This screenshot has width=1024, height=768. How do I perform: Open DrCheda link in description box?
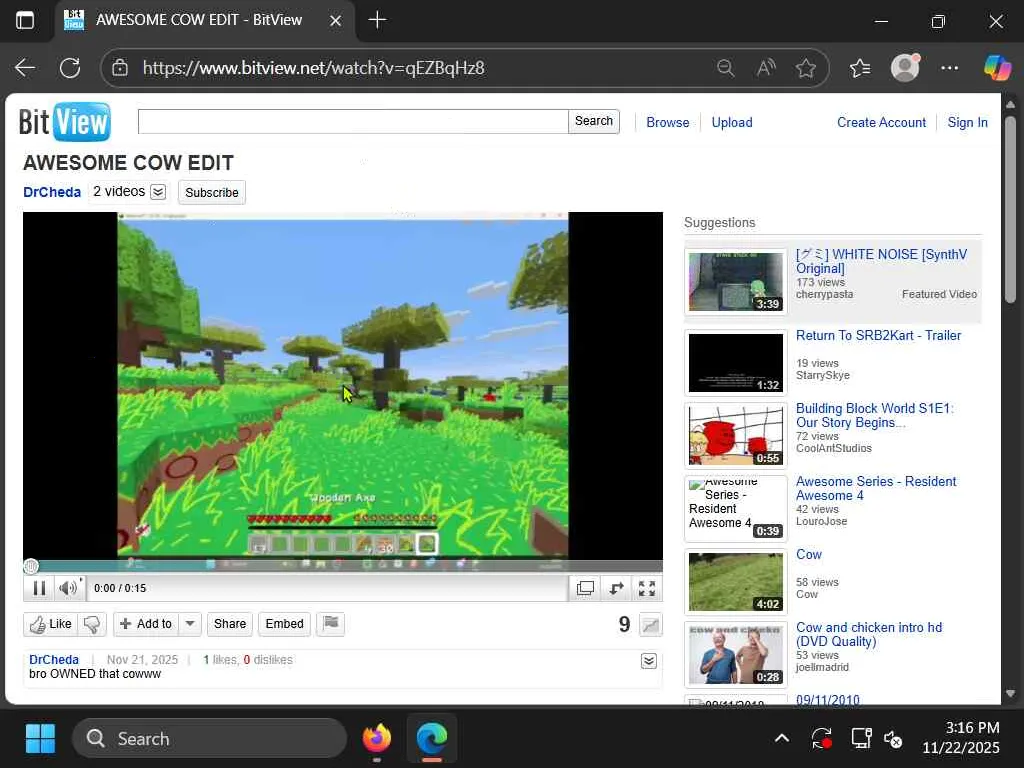click(x=54, y=660)
